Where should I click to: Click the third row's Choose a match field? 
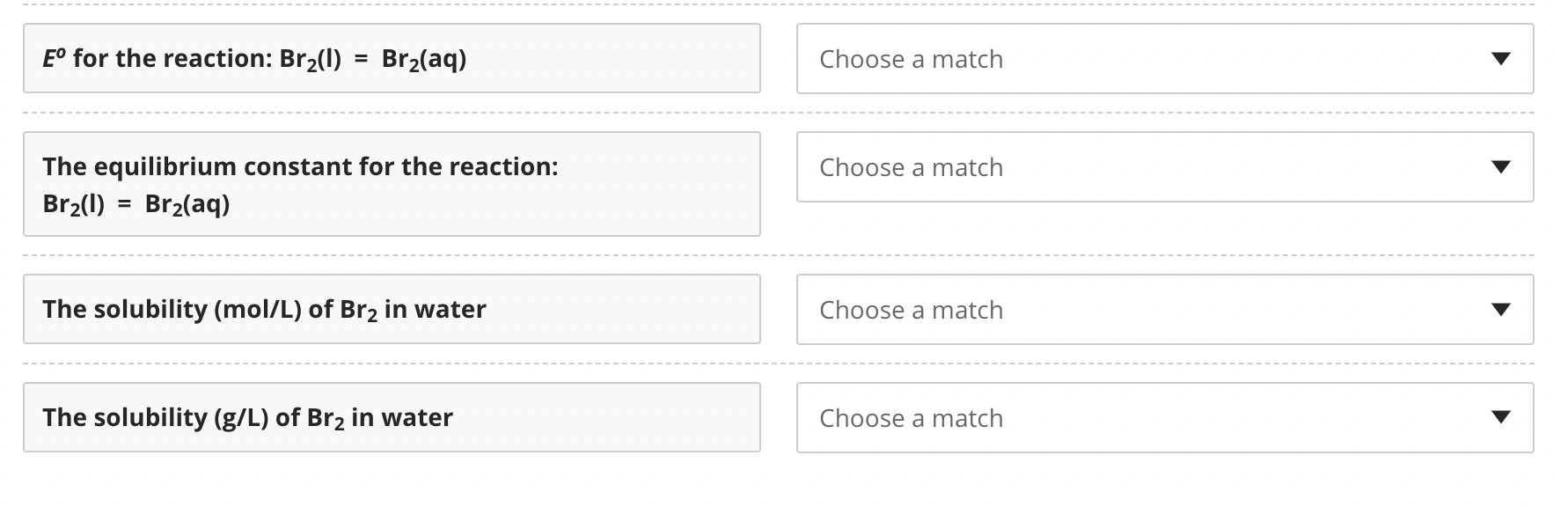[x=910, y=309]
